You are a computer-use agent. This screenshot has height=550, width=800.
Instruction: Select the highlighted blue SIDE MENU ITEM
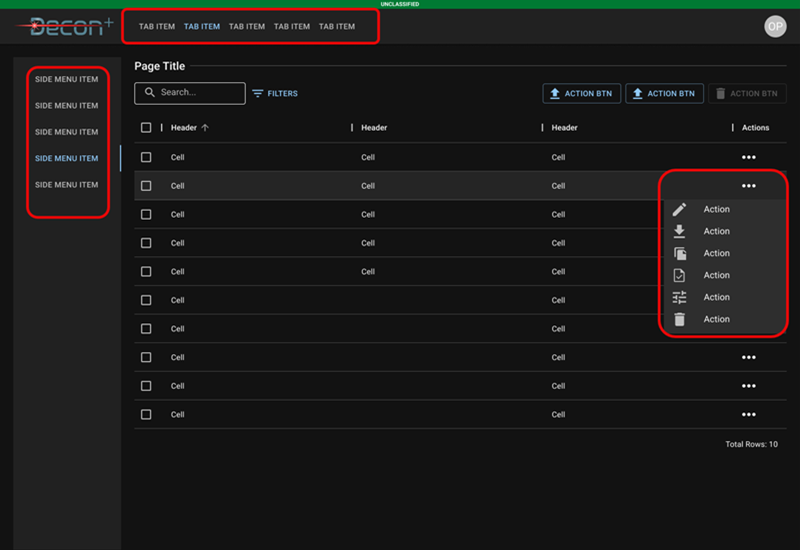pos(66,158)
